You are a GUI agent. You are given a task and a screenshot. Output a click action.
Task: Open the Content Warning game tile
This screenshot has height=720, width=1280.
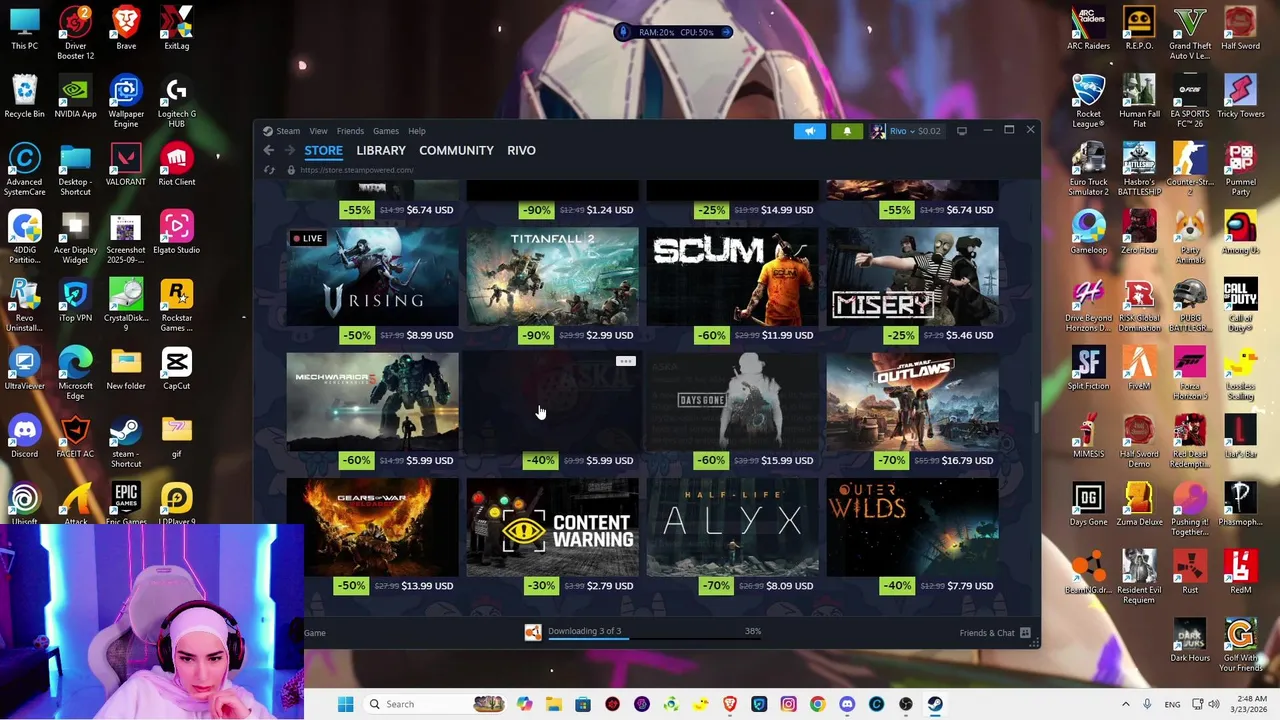click(x=552, y=527)
